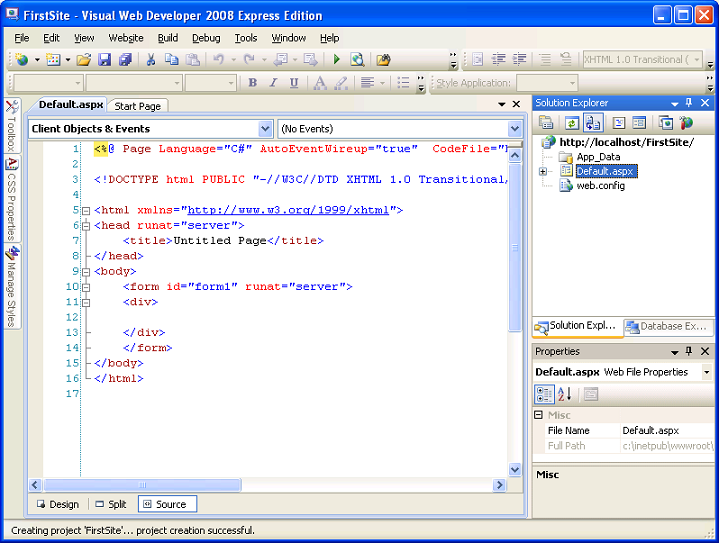Screen dimensions: 719x543
Task: Collapse the html element outline on line 5
Action: coord(86,211)
